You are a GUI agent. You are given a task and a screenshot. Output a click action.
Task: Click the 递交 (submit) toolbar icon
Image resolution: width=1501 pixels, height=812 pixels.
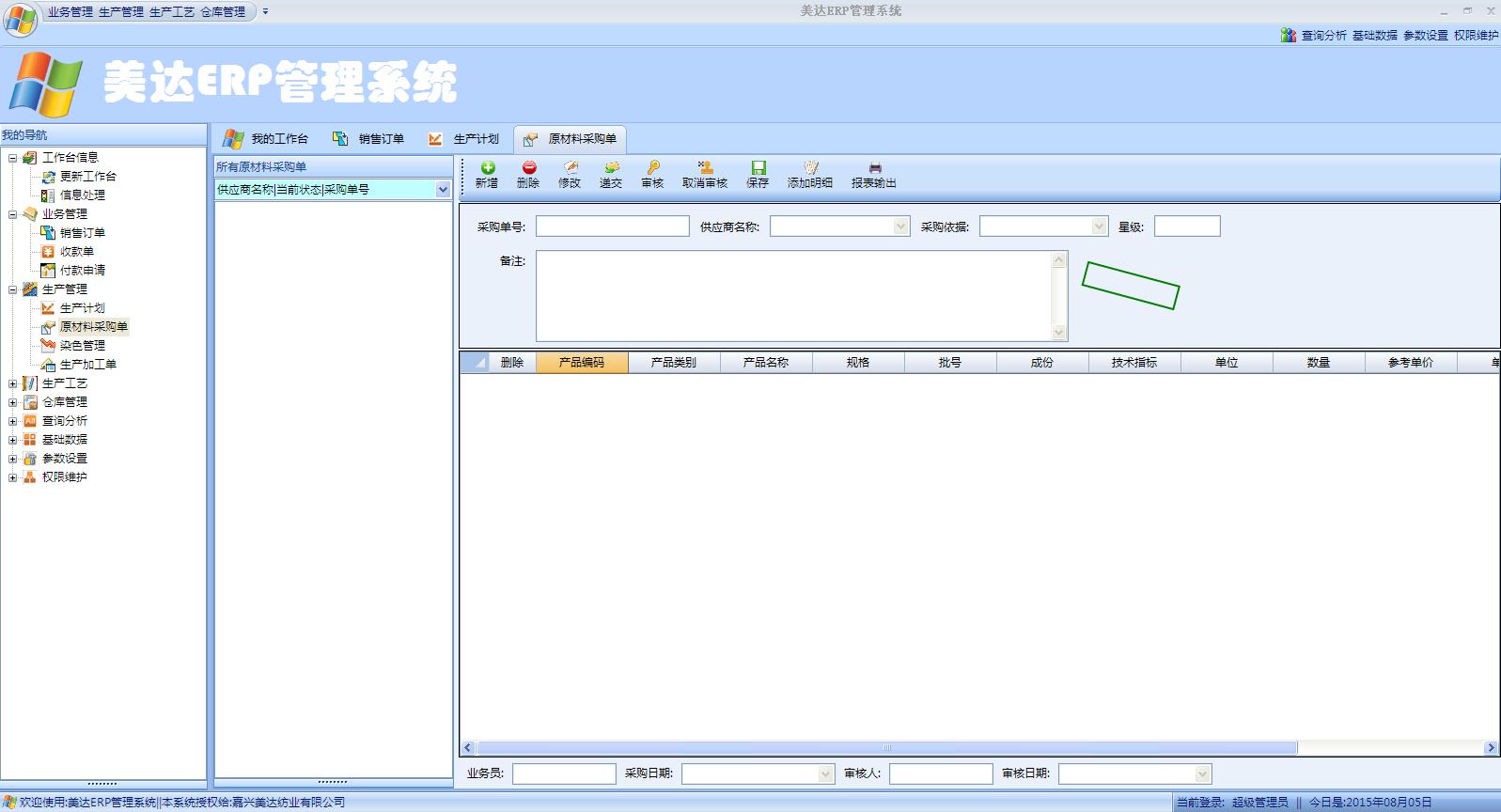click(611, 168)
